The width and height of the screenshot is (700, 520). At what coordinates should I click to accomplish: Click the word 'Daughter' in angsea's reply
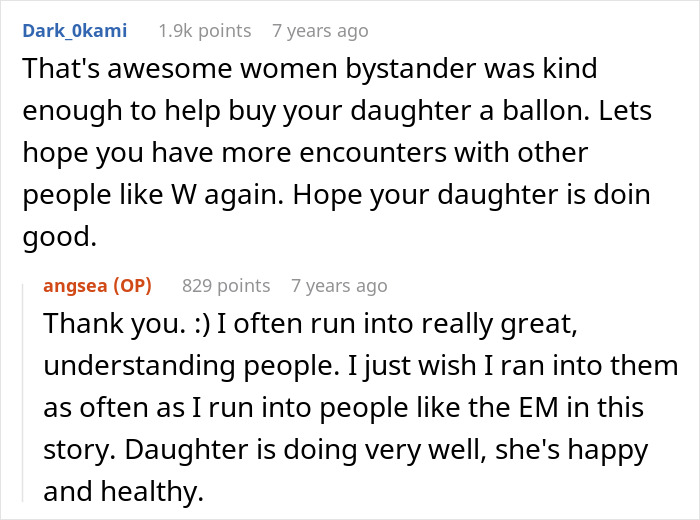coord(186,449)
